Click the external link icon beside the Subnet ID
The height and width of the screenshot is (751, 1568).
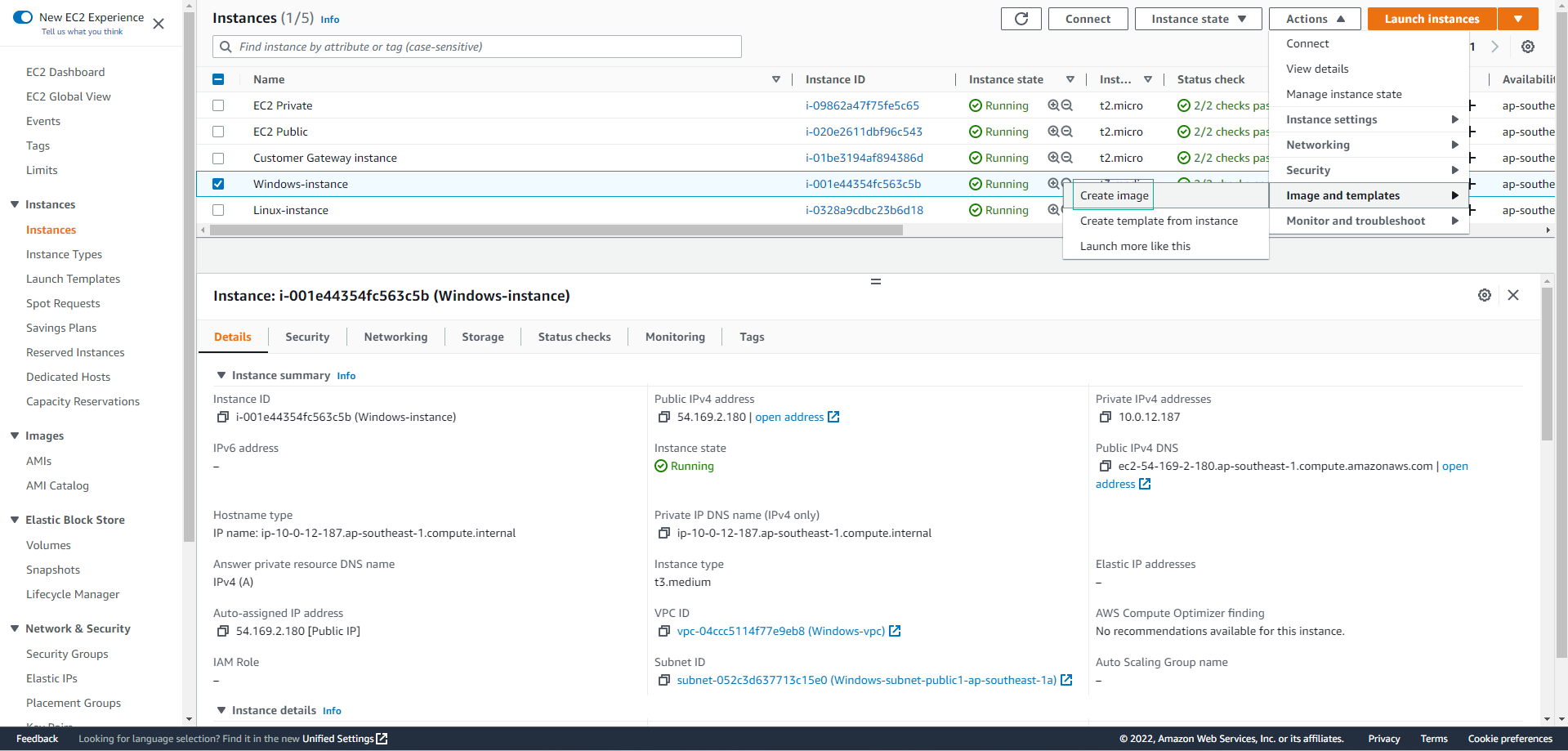point(1066,679)
